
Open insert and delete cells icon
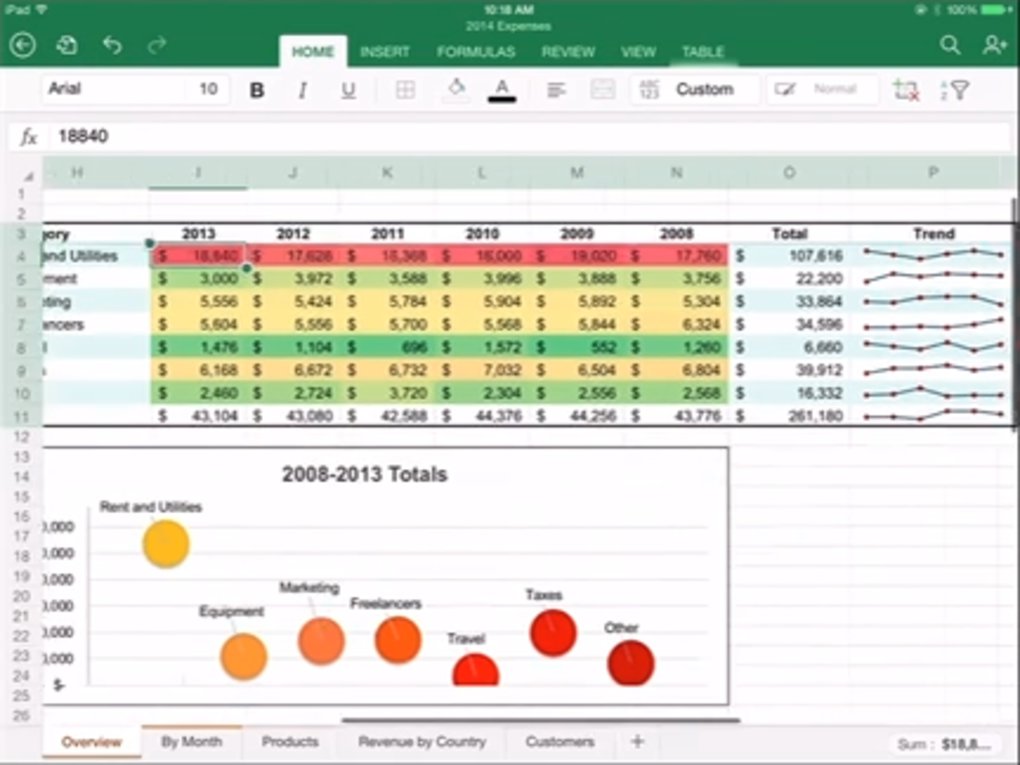point(906,90)
